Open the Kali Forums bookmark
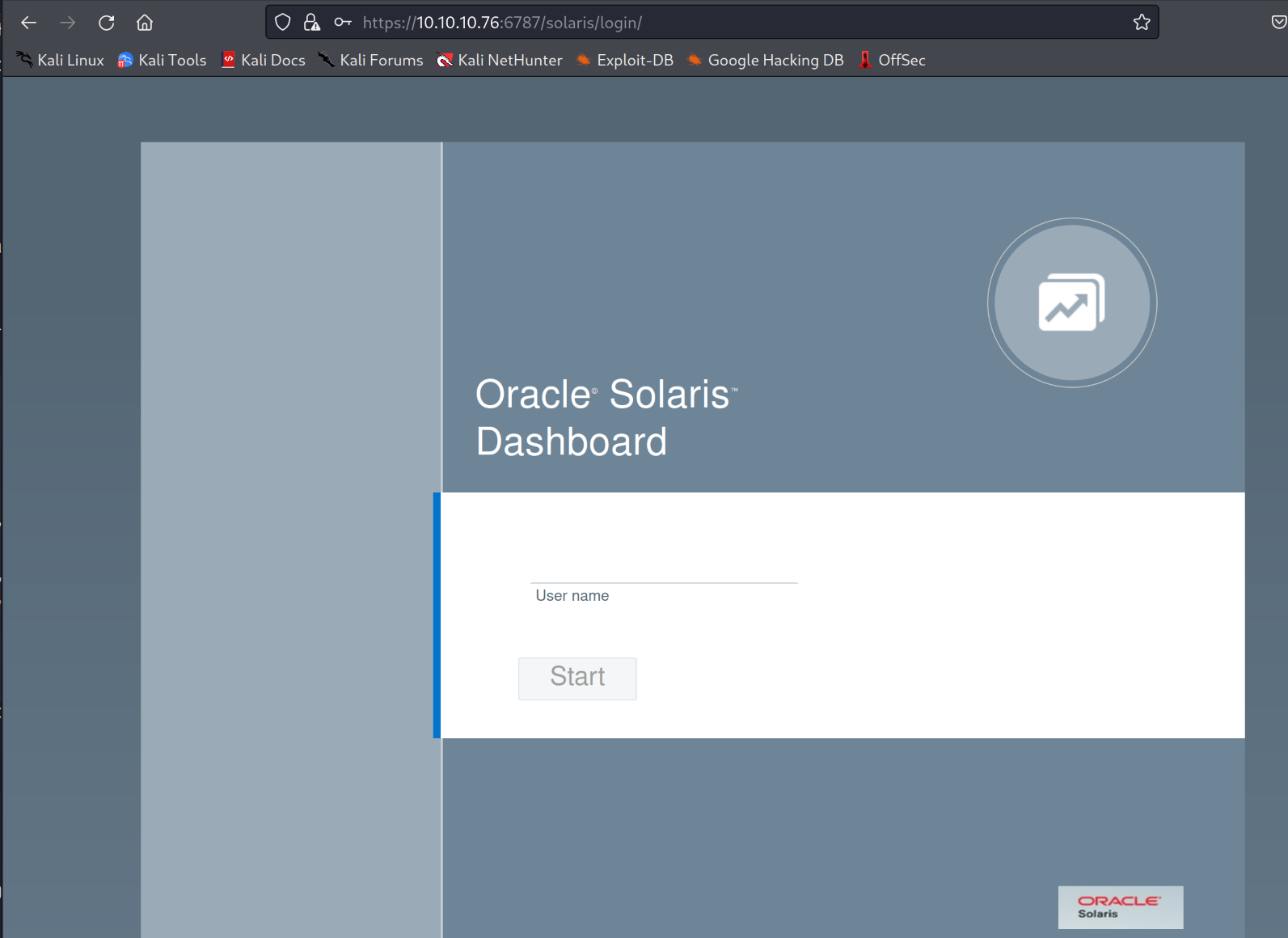This screenshot has width=1288, height=938. (x=371, y=60)
